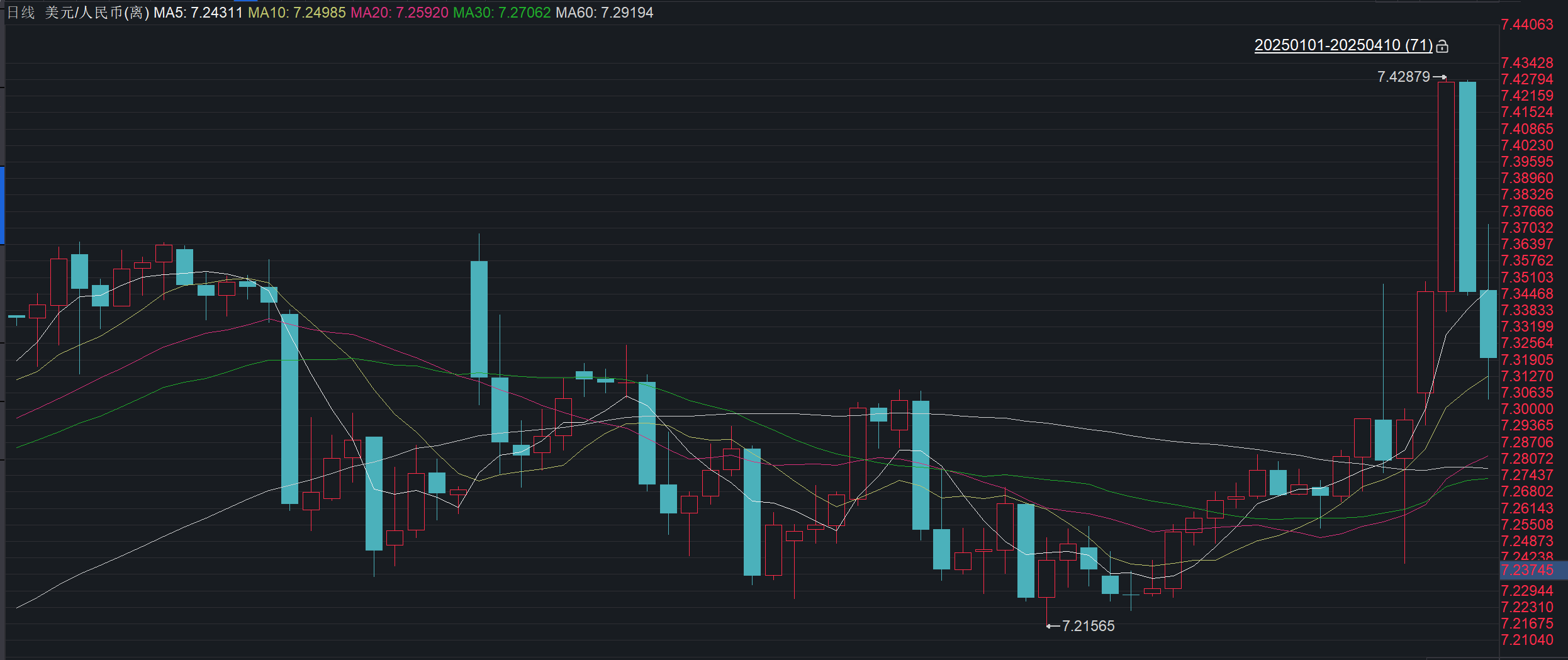The width and height of the screenshot is (1568, 660).
Task: Click the tallest cyan candle near 7.42794
Action: coord(1467,186)
